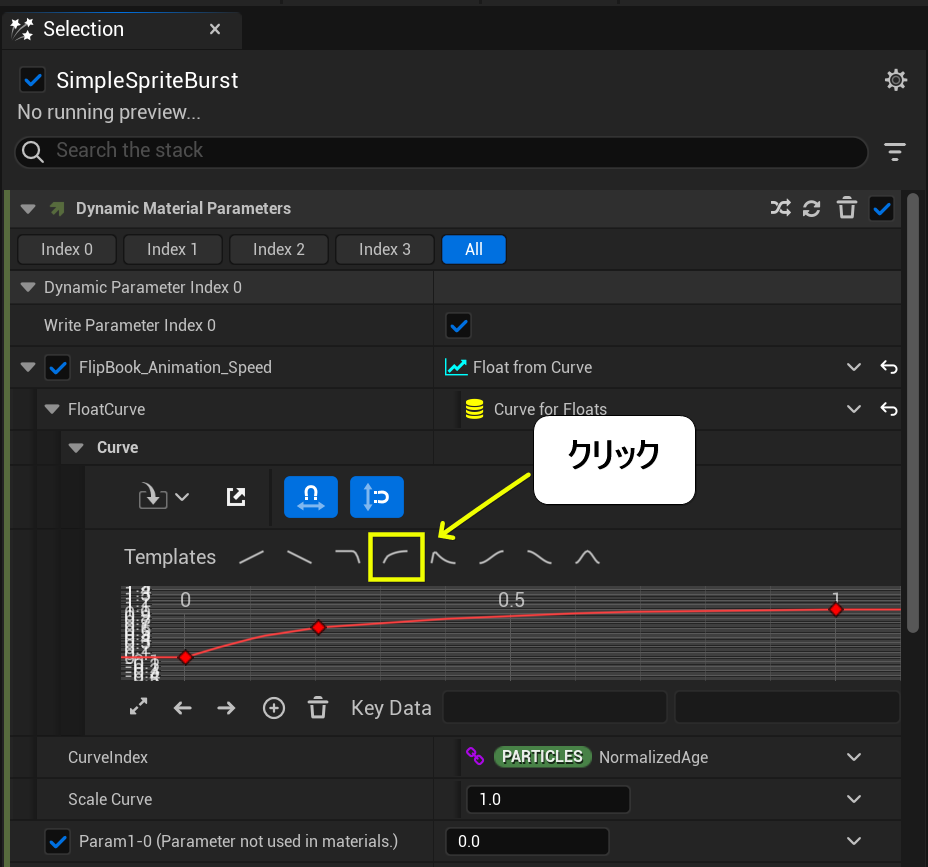Click the Search the stack field
Viewport: 928px width, 867px height.
click(x=441, y=152)
